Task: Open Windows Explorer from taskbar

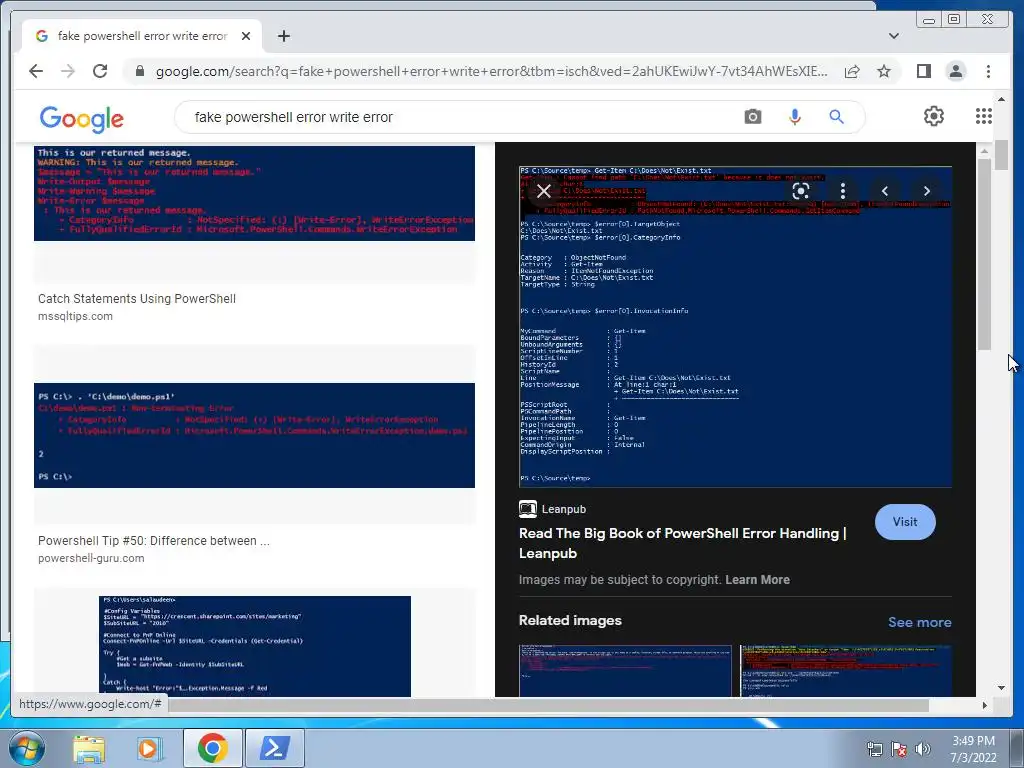Action: coord(89,748)
